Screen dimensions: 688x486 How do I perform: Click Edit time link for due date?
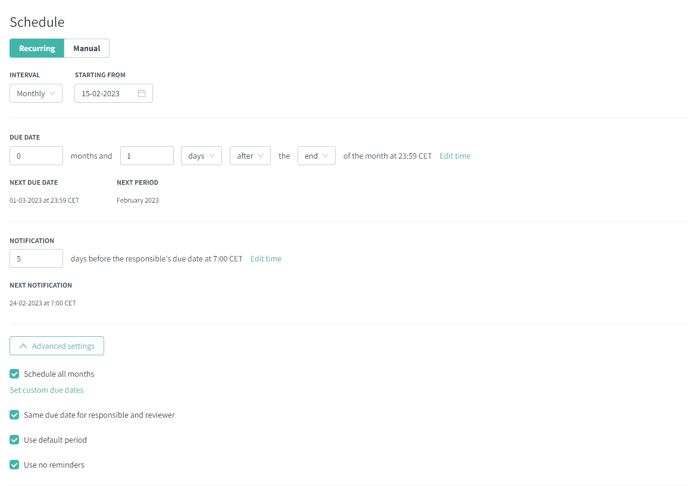click(x=455, y=156)
